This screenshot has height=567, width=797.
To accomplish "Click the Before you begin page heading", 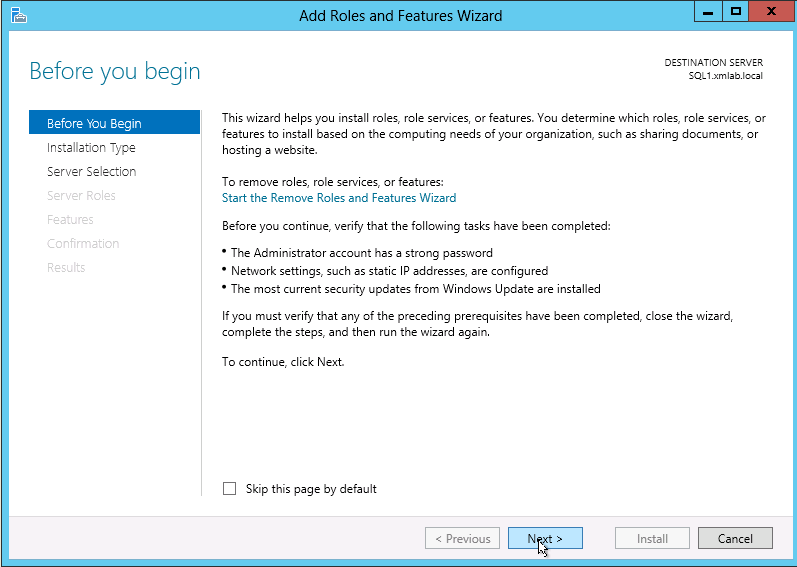I will (115, 71).
